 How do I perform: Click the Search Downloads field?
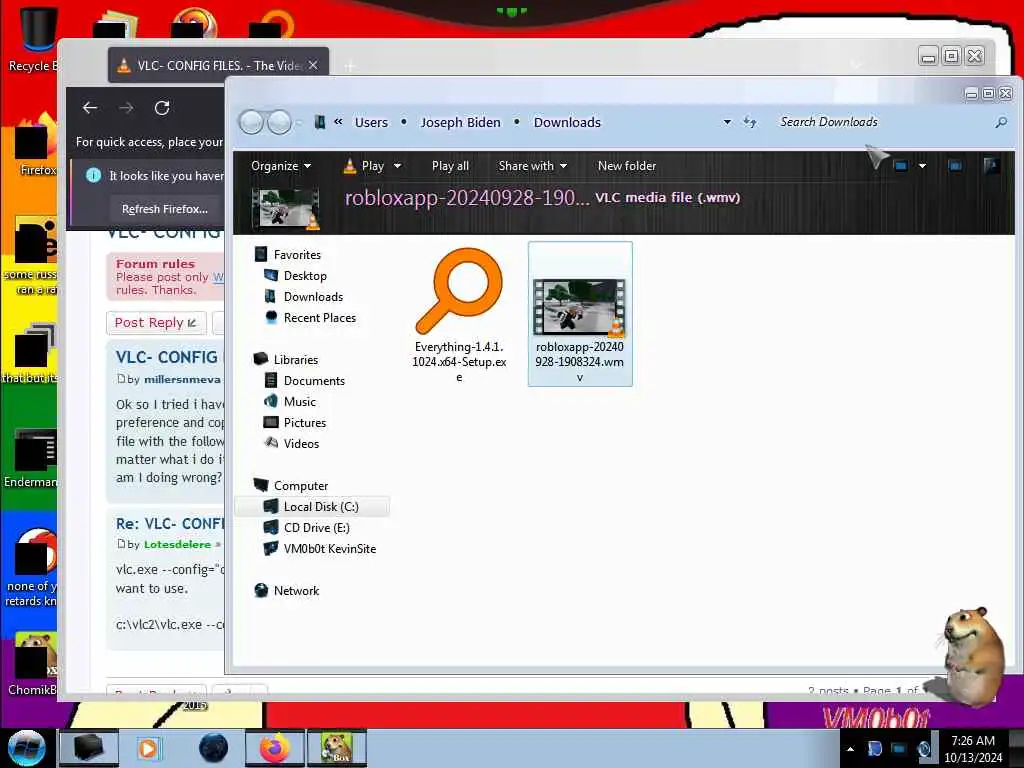[x=885, y=122]
